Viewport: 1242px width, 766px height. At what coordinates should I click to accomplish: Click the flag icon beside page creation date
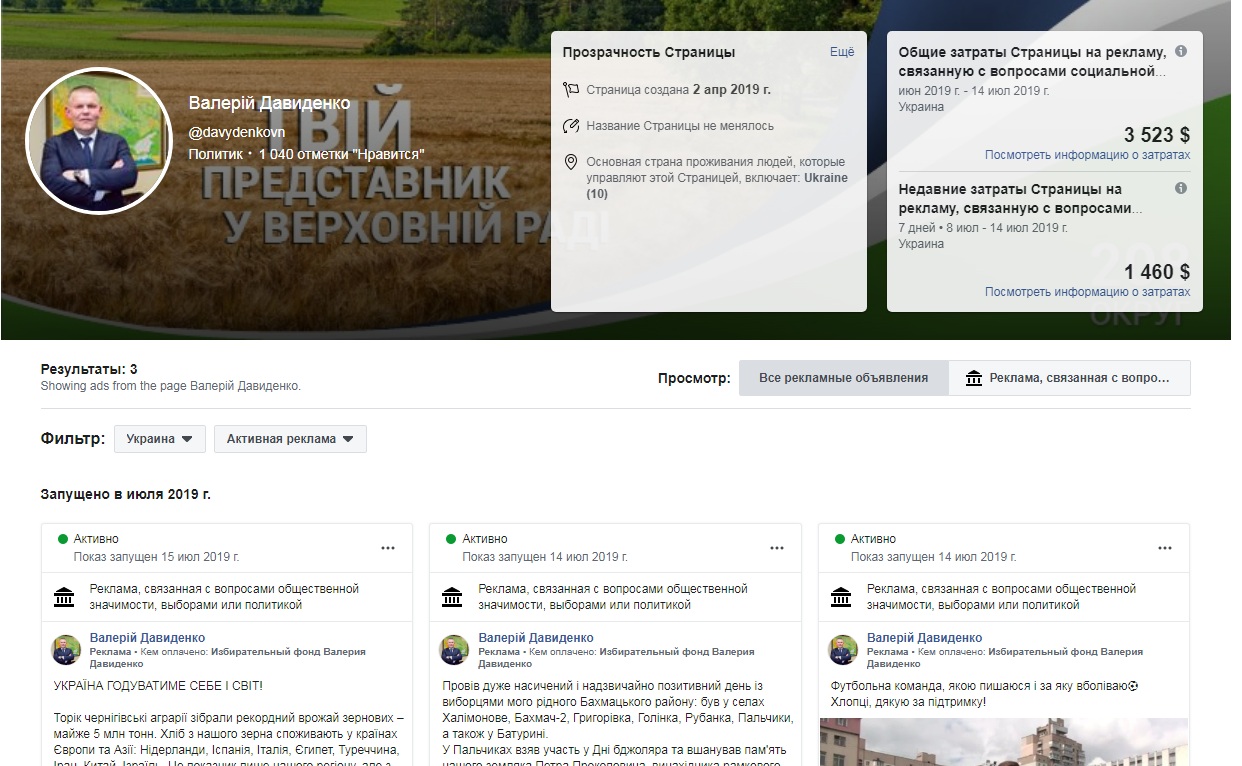(571, 89)
